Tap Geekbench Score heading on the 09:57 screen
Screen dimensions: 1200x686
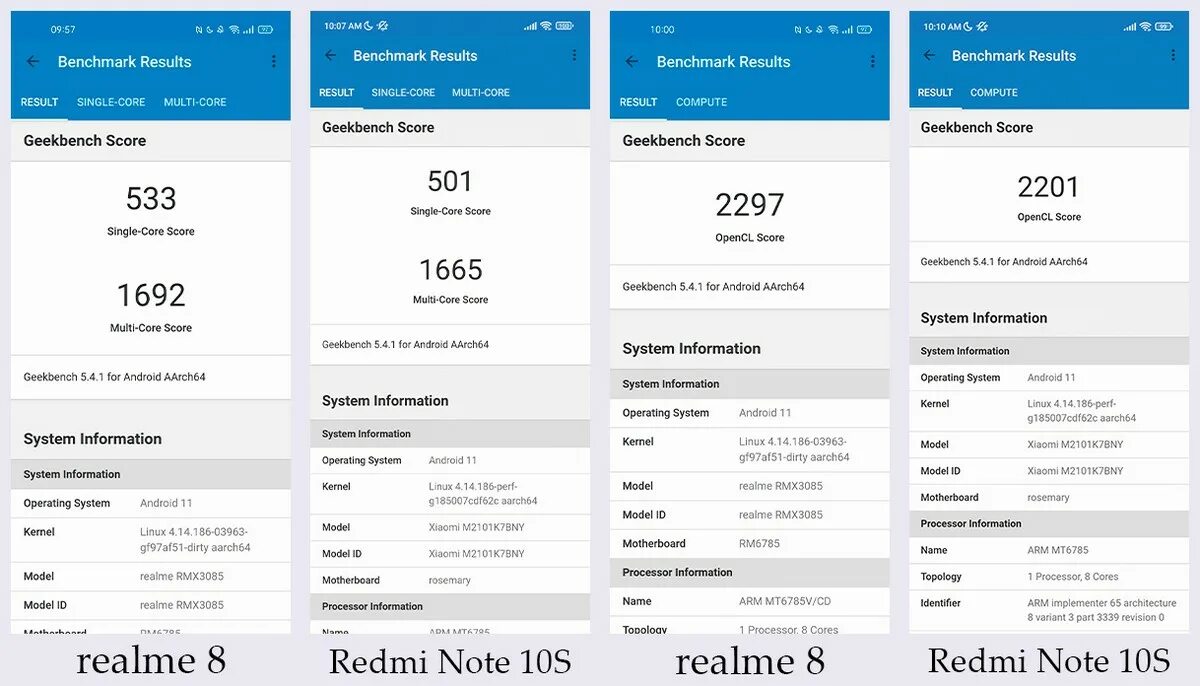tap(85, 141)
